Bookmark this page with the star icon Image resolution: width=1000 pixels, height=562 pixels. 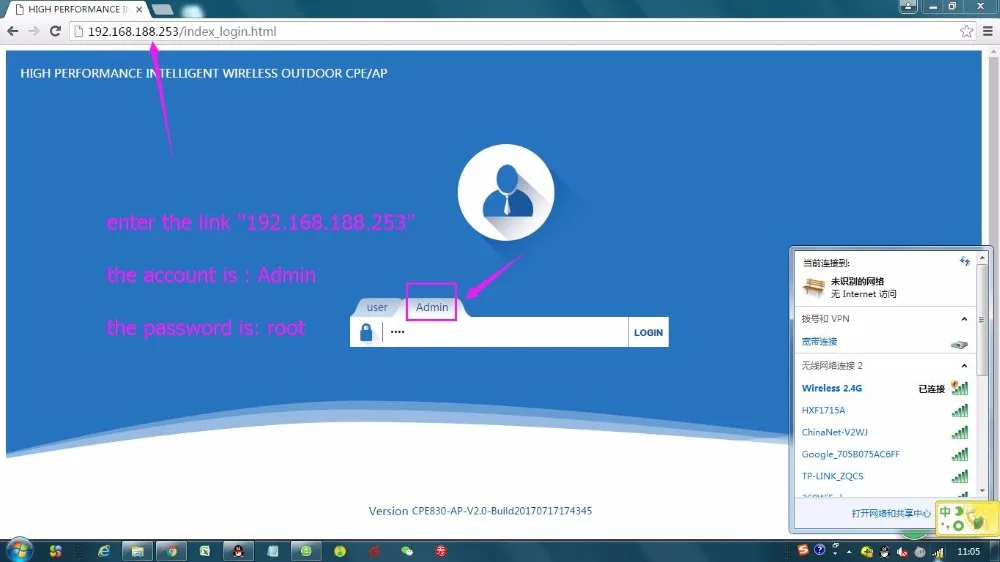click(x=966, y=31)
